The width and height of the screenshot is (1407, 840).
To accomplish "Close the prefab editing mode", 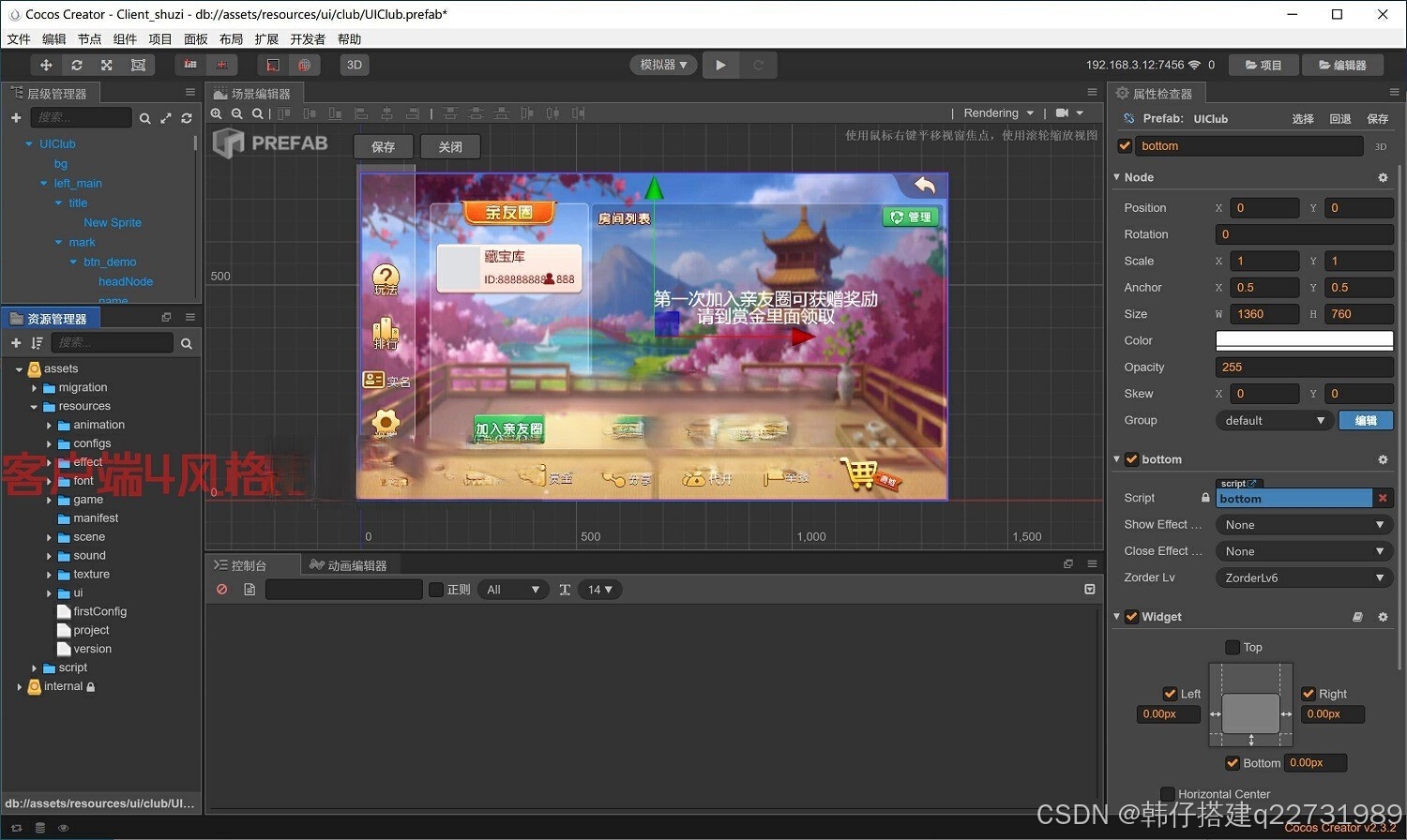I will [450, 146].
